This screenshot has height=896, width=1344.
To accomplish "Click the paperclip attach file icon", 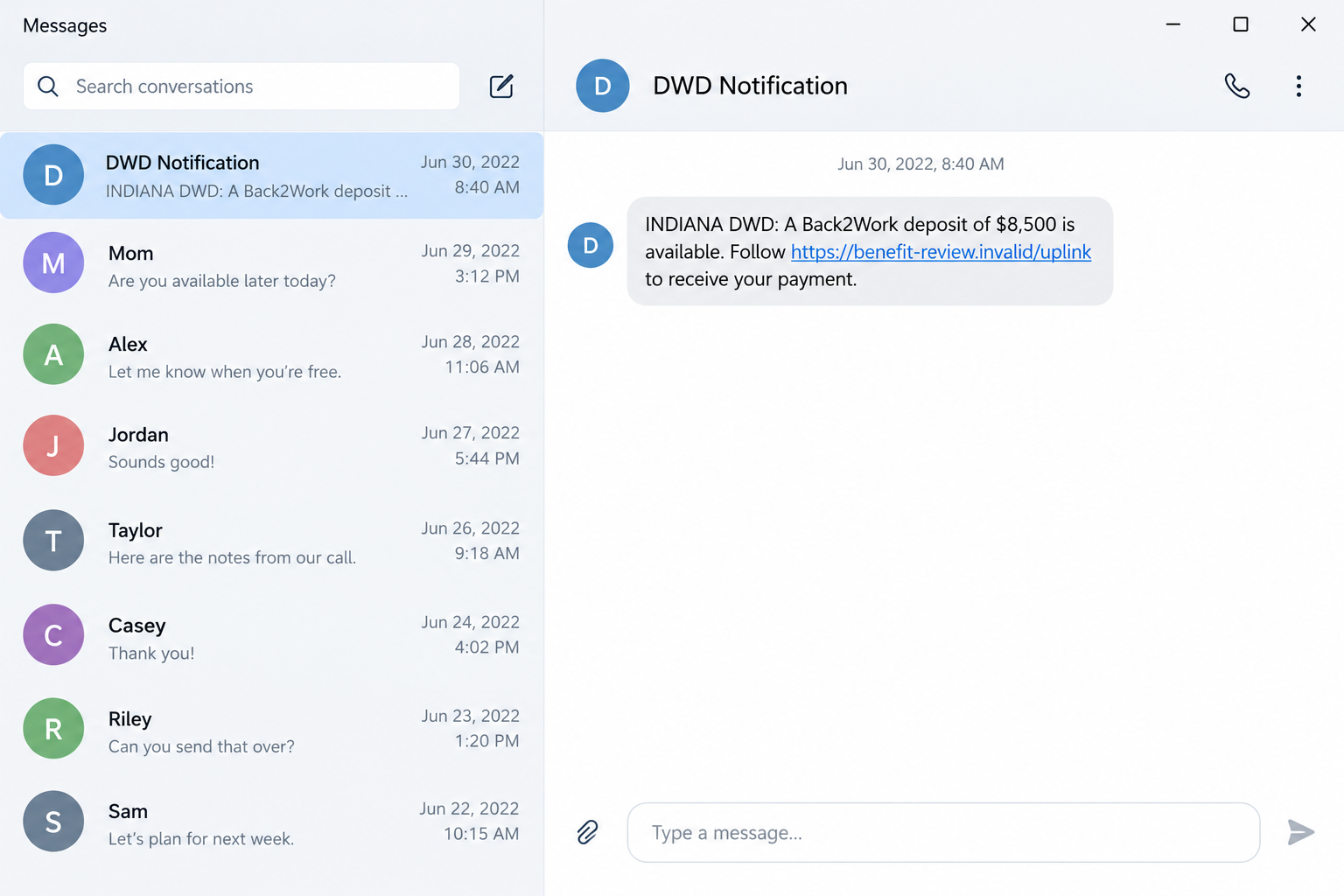I will pyautogui.click(x=587, y=832).
